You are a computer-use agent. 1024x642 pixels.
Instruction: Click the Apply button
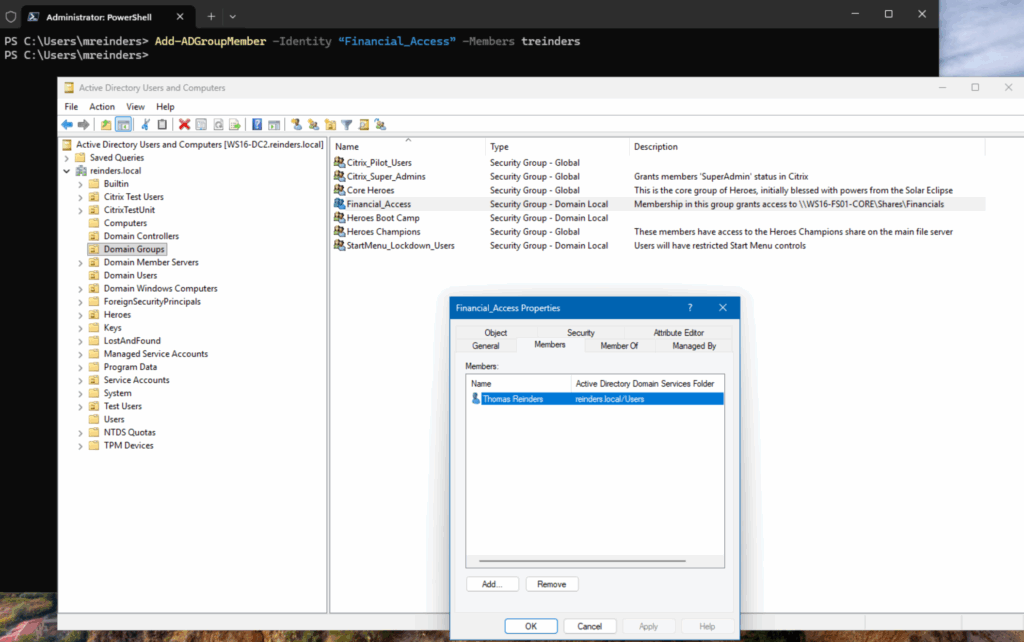pos(650,625)
